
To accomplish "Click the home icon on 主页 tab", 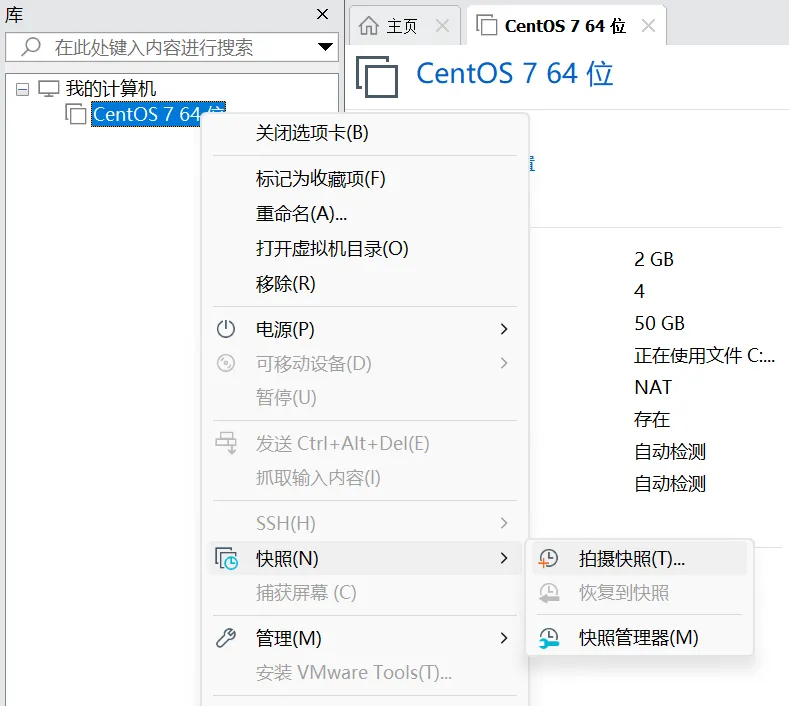I will tap(368, 25).
